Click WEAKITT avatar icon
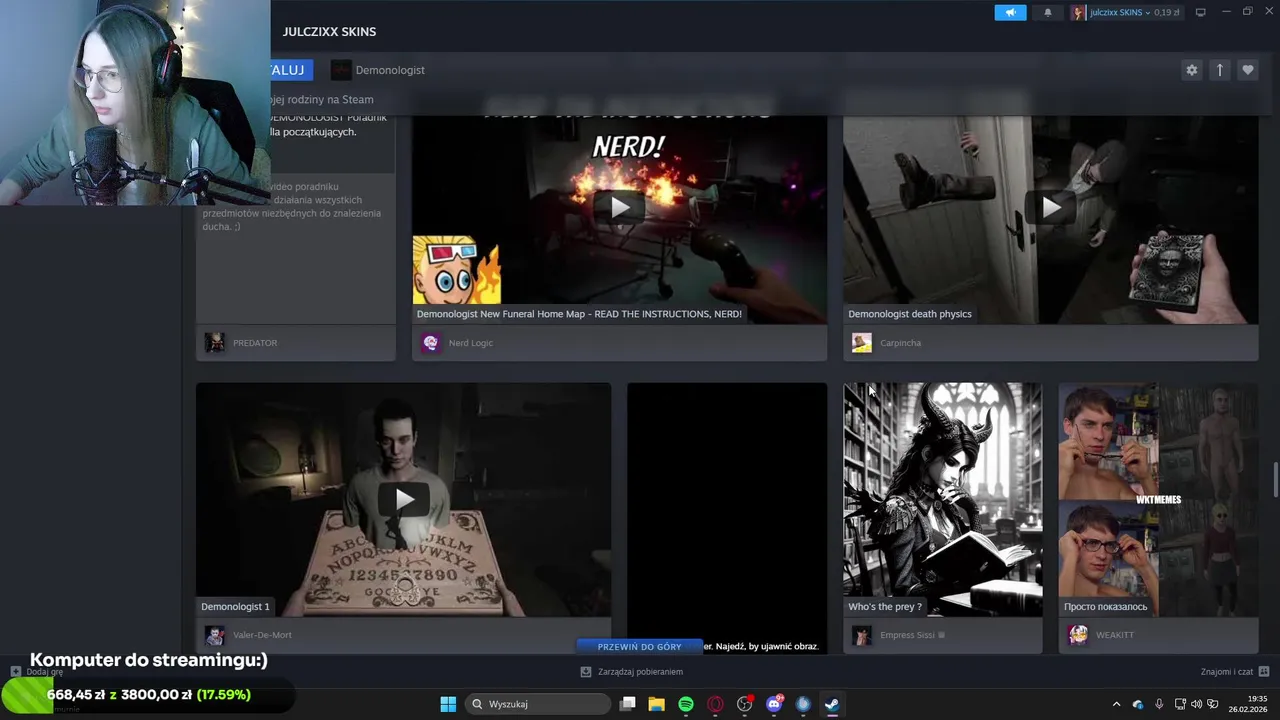 pyautogui.click(x=1078, y=635)
